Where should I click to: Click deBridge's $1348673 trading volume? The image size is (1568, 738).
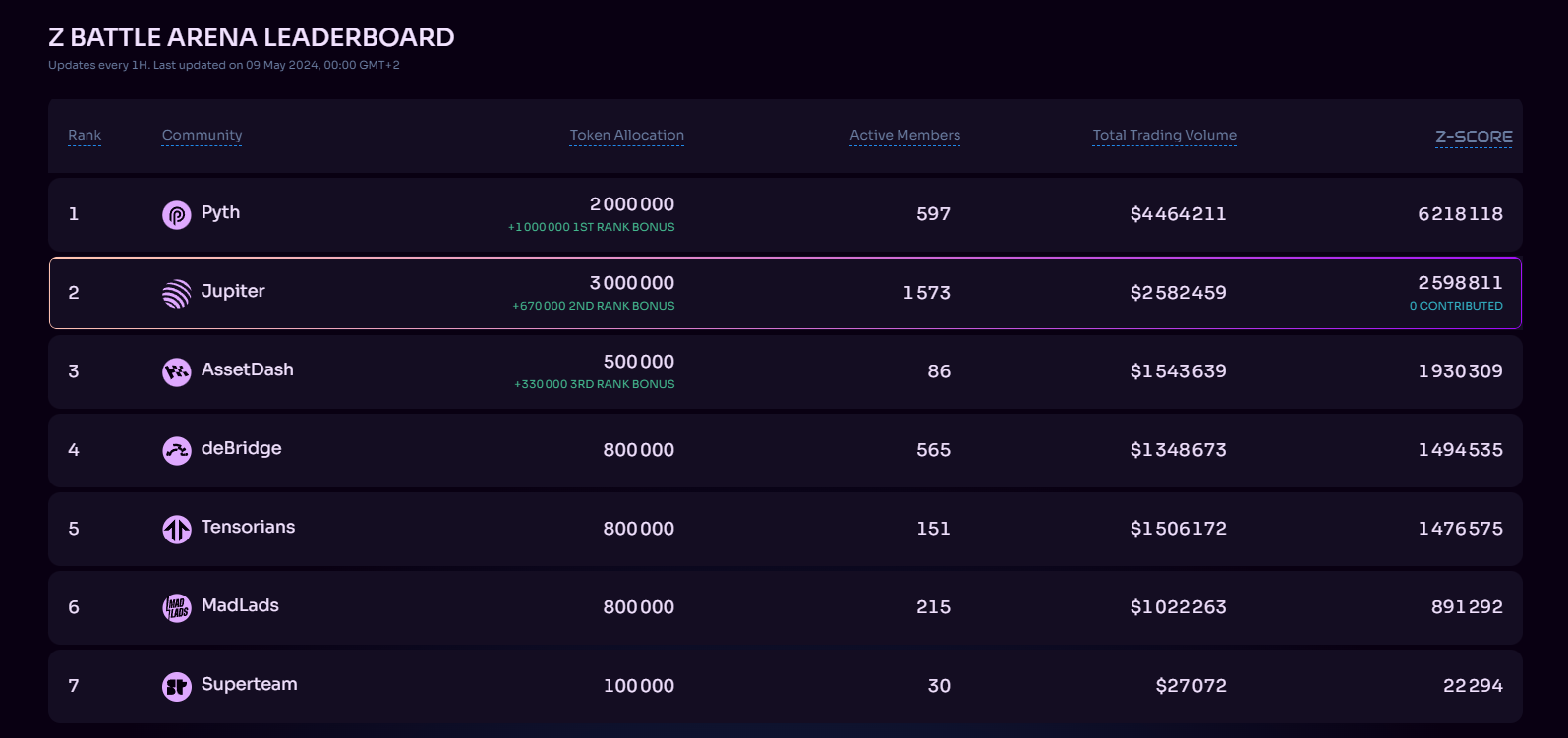point(1178,450)
